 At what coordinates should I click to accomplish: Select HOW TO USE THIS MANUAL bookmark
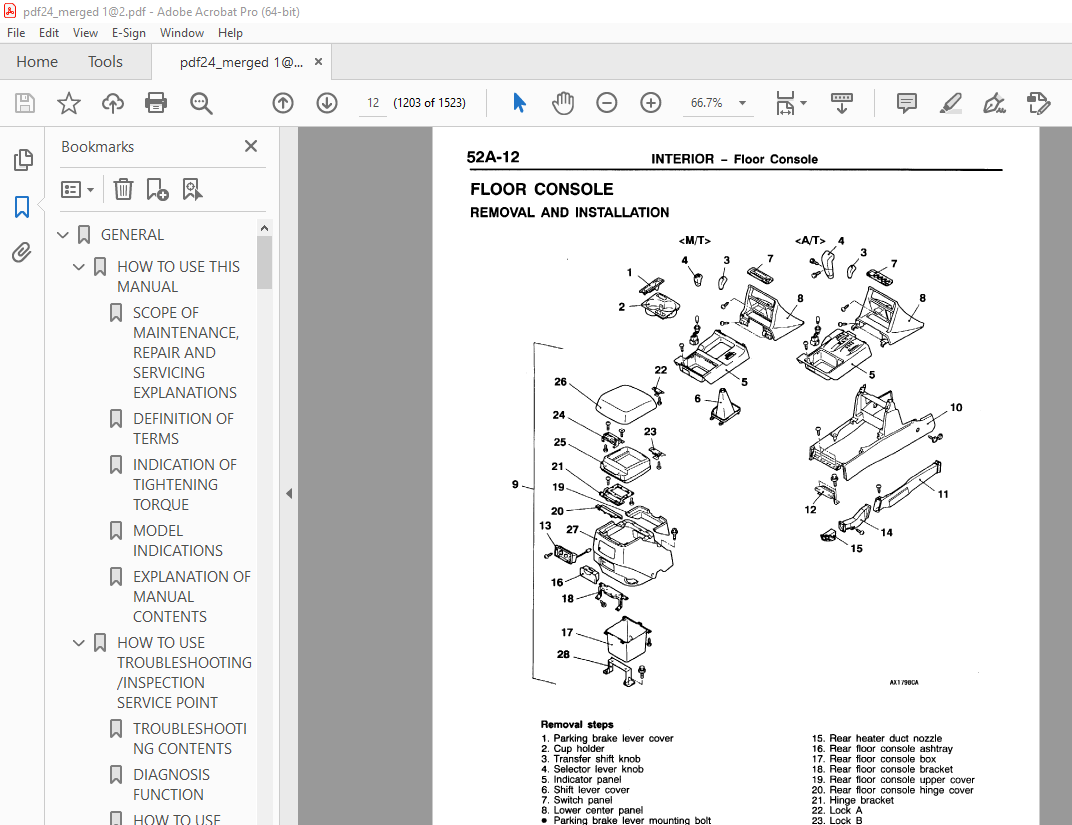(178, 277)
